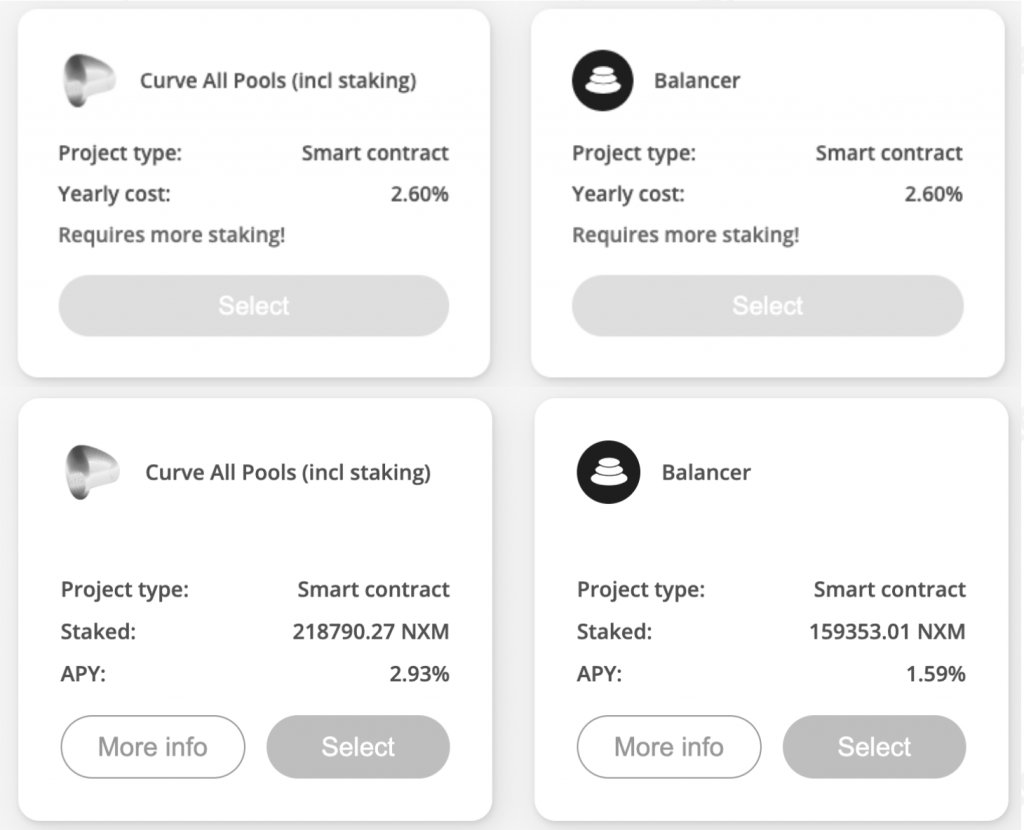1024x830 pixels.
Task: Click the Balancer logo in the yearly cost card
Action: coord(603,81)
